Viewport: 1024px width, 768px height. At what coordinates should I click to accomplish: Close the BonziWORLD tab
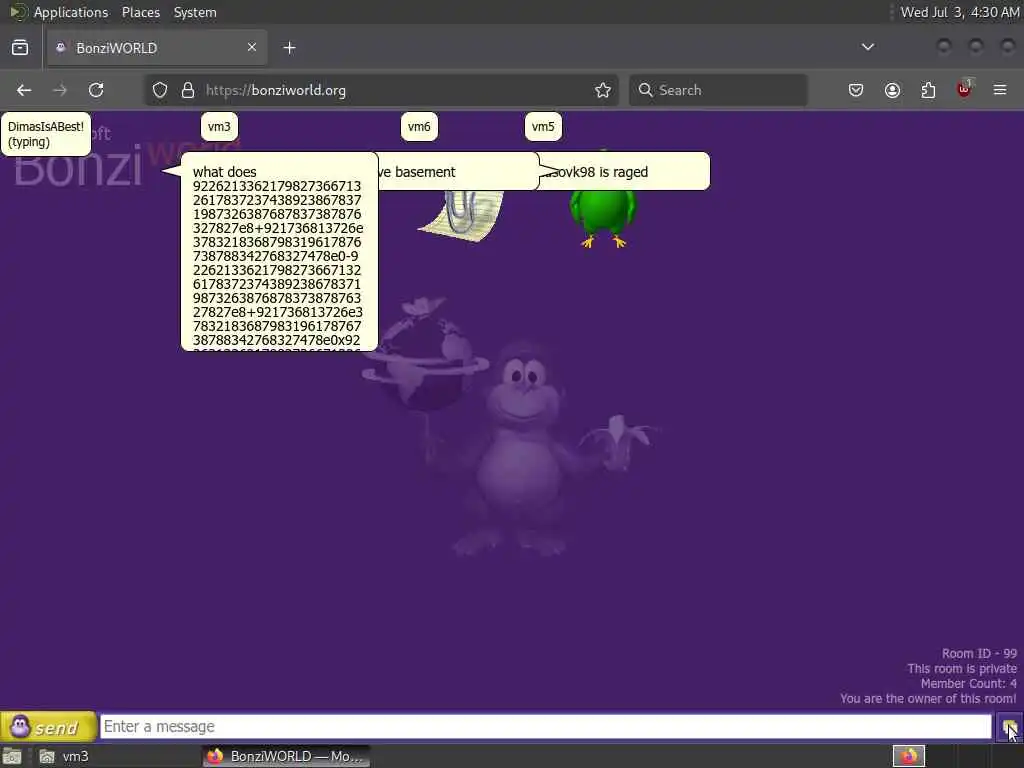click(251, 48)
